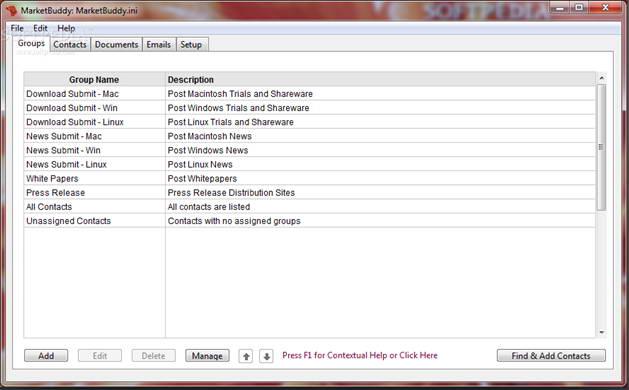Switch to the Emails tab
Screen dimensions: 629x390
pos(158,45)
